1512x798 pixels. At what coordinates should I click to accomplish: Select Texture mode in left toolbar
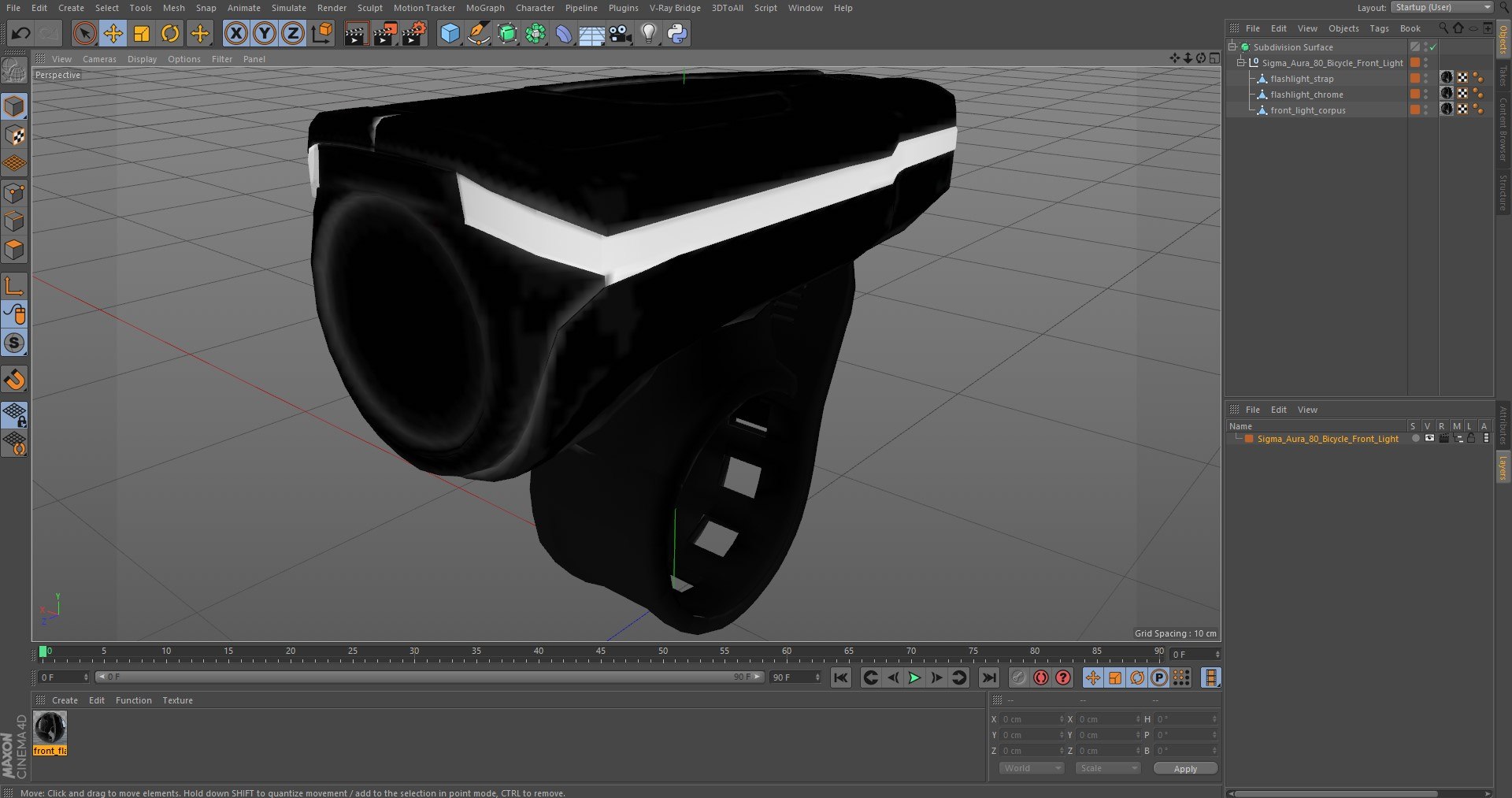14,135
